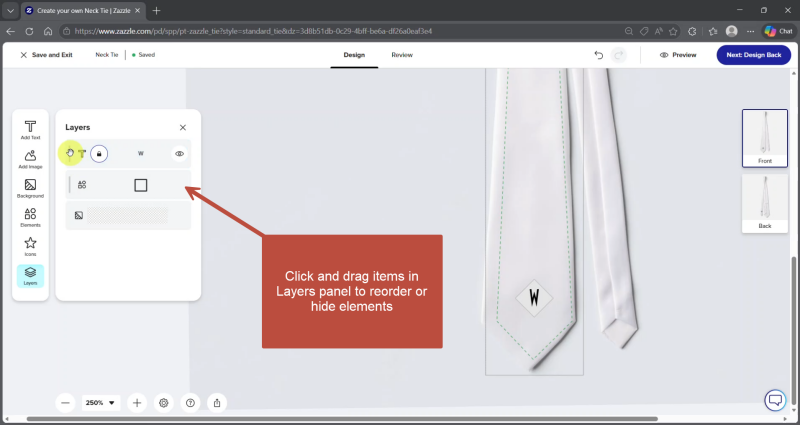Close the Zazzle Neck Tie tab
The image size is (800, 425).
tap(138, 11)
